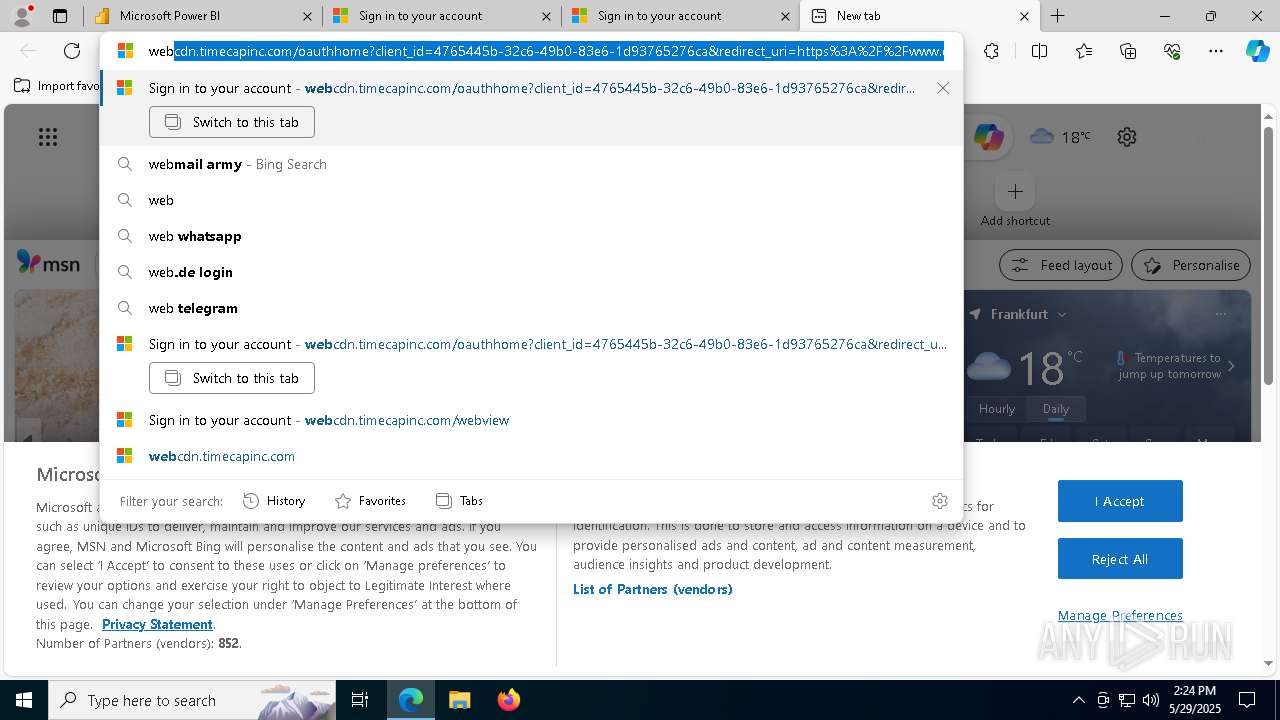Open notification center icon
Image resolution: width=1280 pixels, height=720 pixels.
pos(1247,700)
